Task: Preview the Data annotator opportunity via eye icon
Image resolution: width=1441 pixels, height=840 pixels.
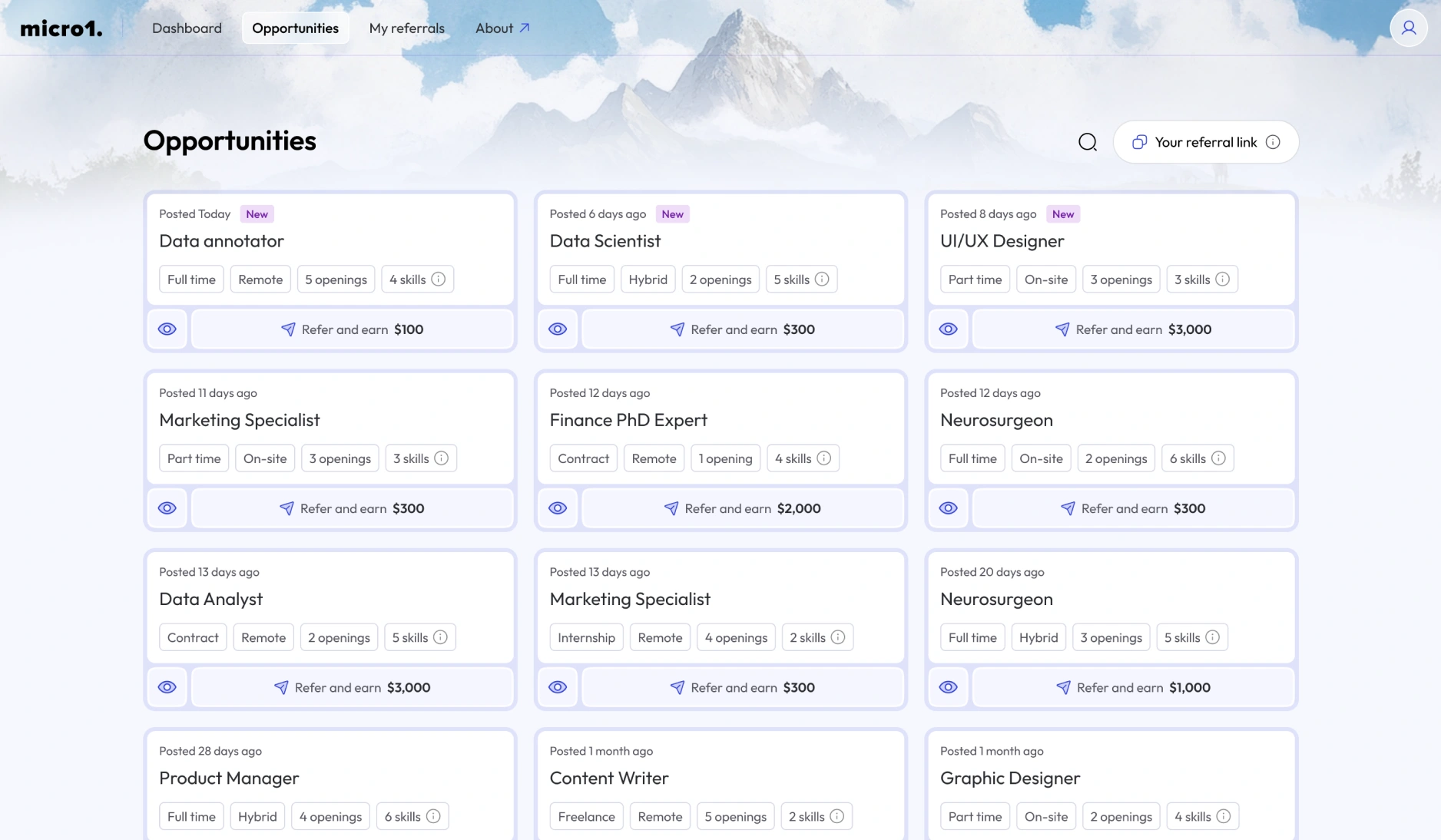Action: (167, 329)
